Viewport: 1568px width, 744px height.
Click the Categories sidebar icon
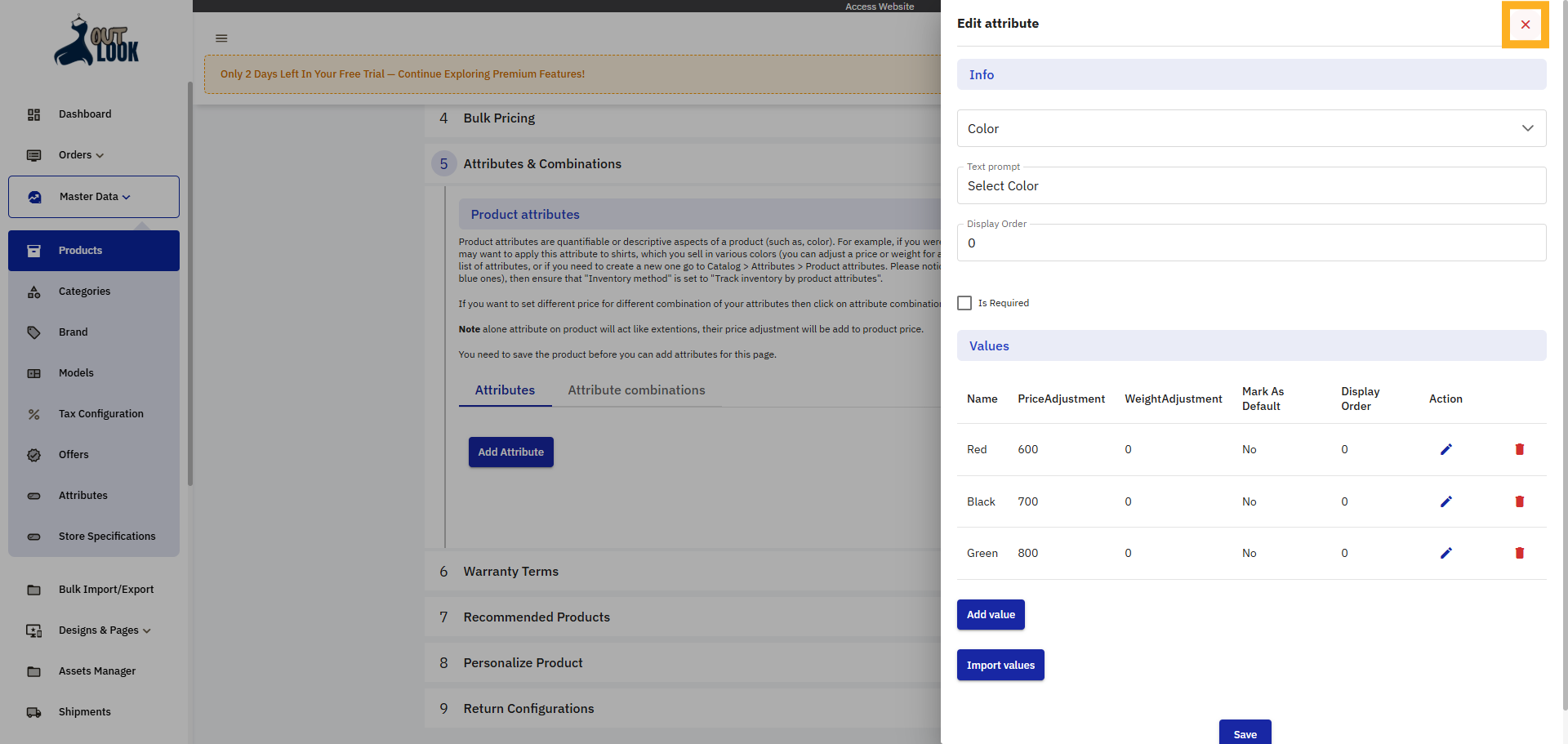click(x=33, y=292)
